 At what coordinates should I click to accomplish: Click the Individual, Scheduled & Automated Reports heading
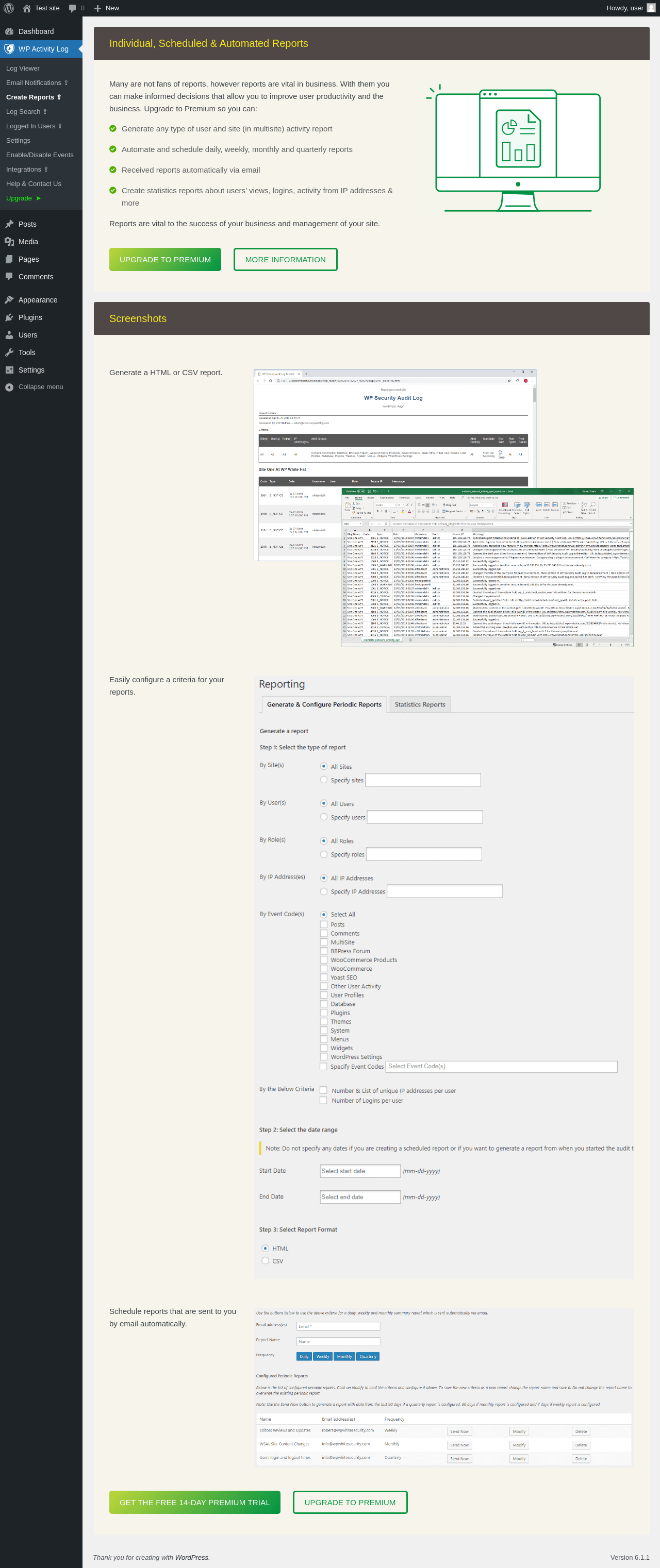tap(208, 43)
